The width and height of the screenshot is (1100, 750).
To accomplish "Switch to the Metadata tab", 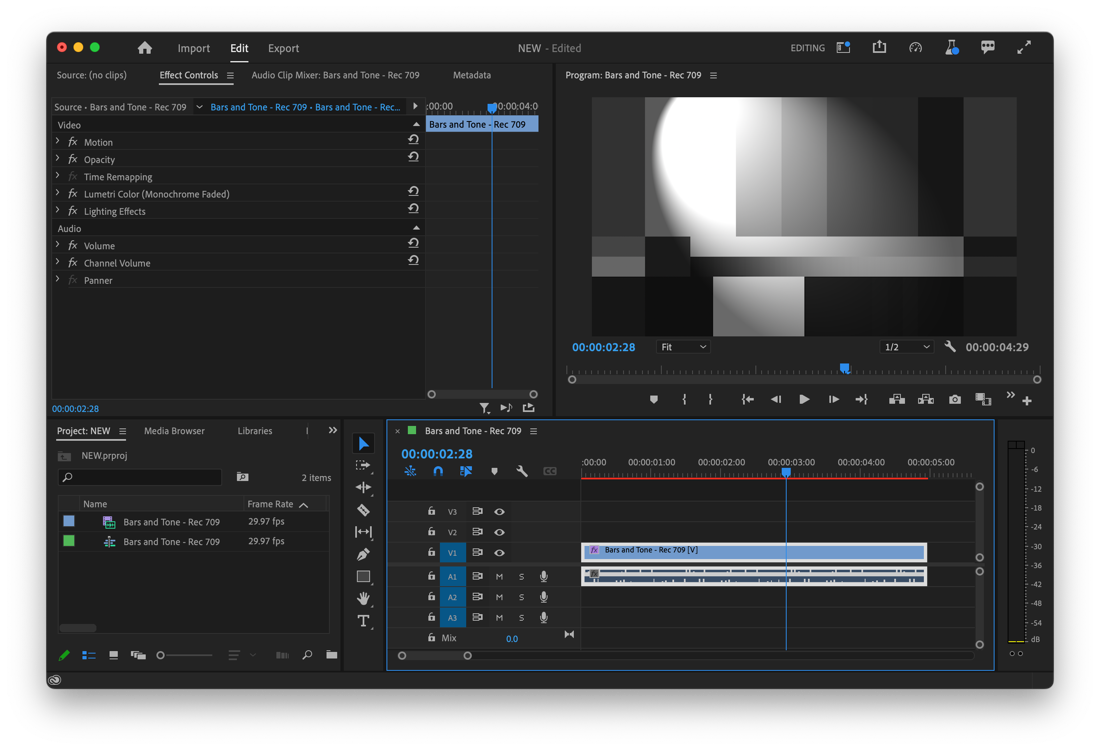I will [471, 74].
